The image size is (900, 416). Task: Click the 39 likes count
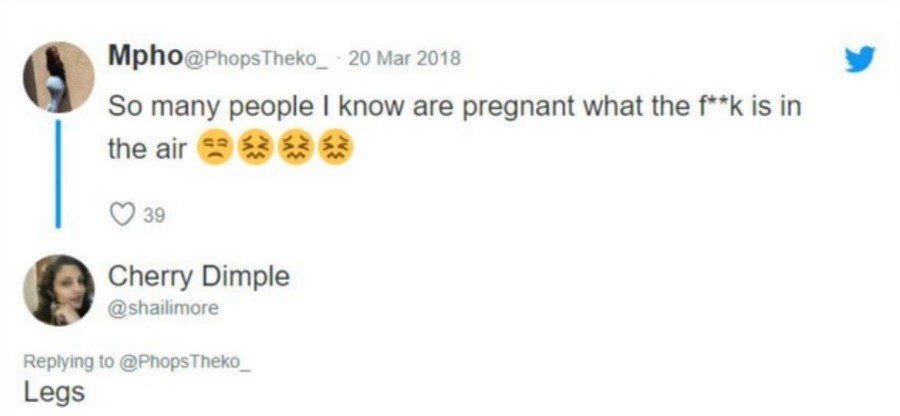(x=153, y=216)
